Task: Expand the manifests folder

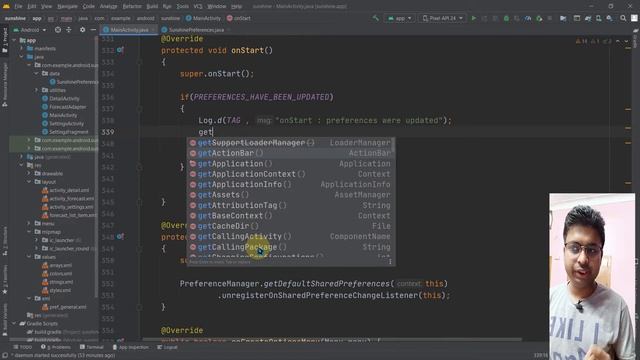Action: (22, 49)
